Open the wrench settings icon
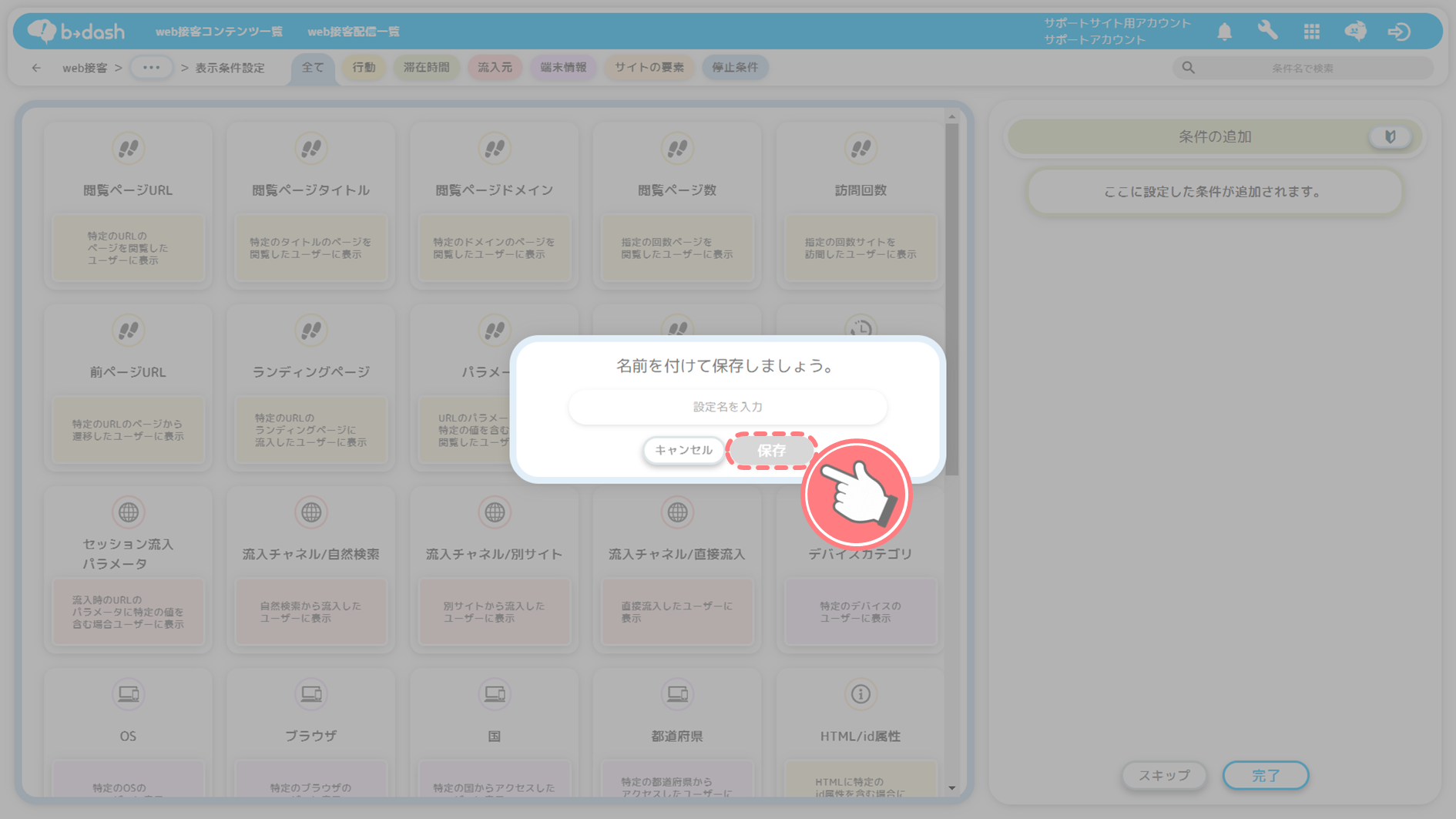Screen dimensions: 1456x819 pyautogui.click(x=1267, y=31)
